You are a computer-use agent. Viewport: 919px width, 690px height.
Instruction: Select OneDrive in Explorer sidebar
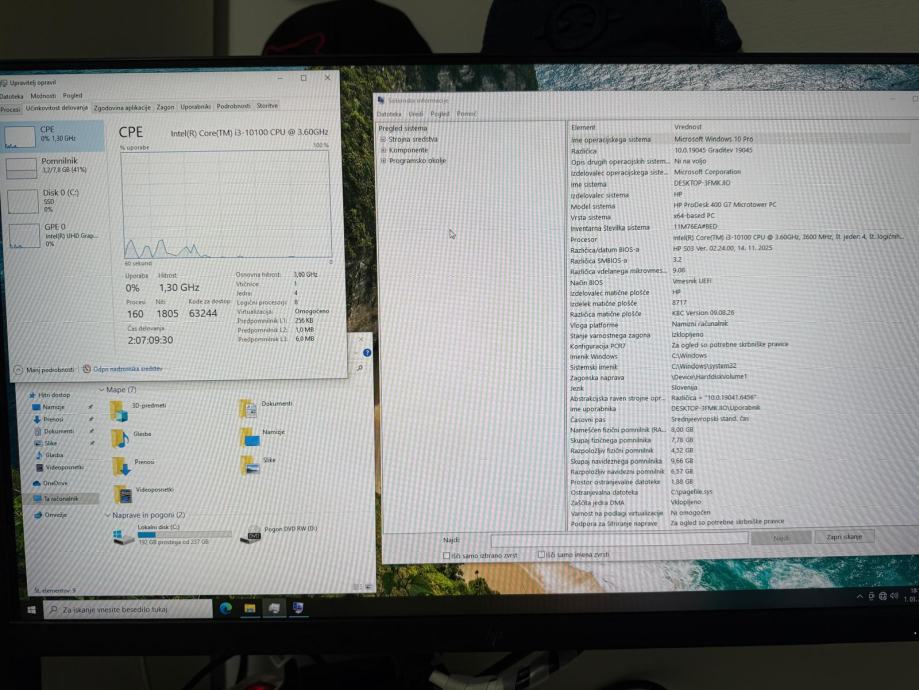[x=50, y=483]
